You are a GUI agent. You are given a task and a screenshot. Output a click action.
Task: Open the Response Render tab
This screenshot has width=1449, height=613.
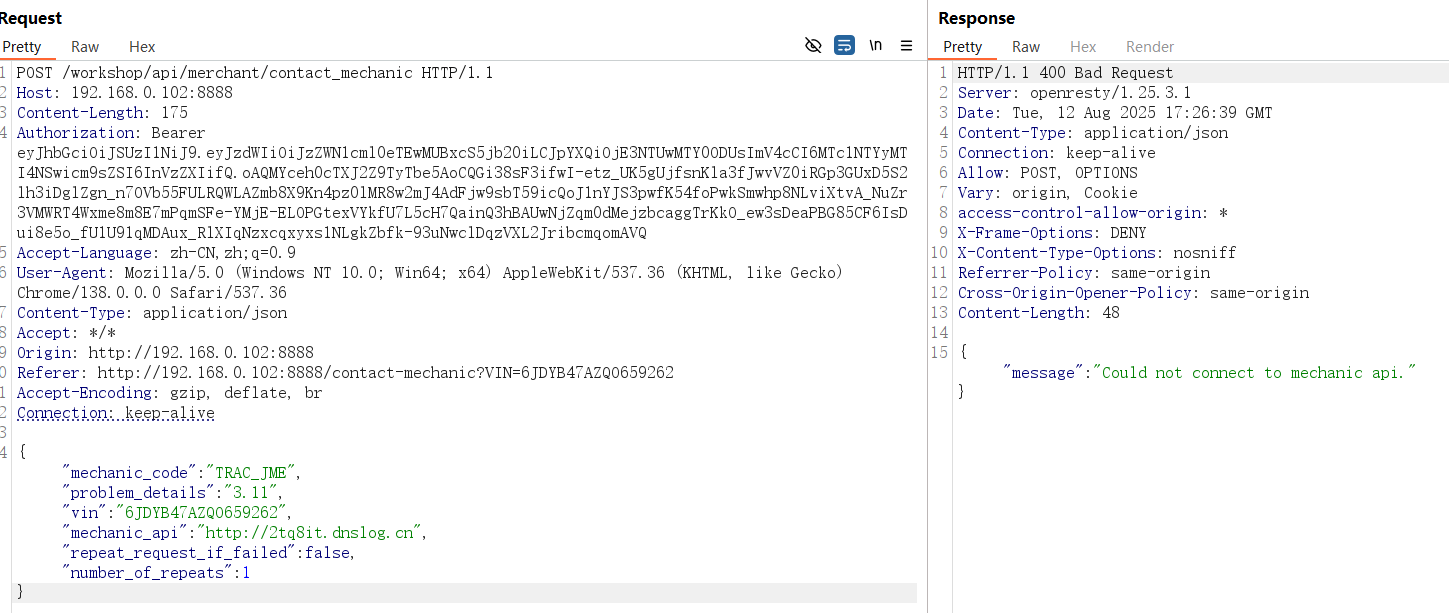click(x=1150, y=46)
